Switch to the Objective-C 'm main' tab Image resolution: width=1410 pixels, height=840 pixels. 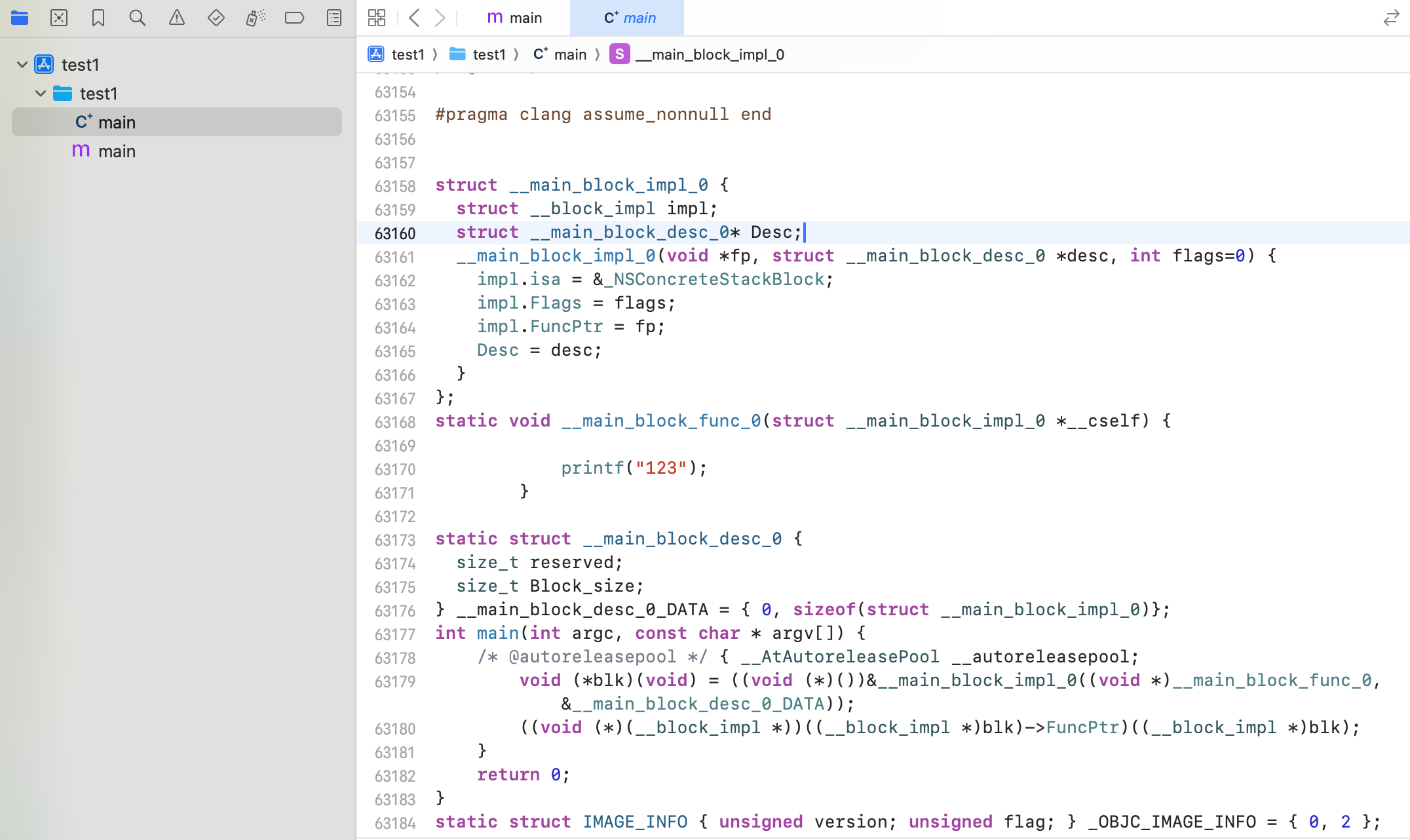(515, 18)
